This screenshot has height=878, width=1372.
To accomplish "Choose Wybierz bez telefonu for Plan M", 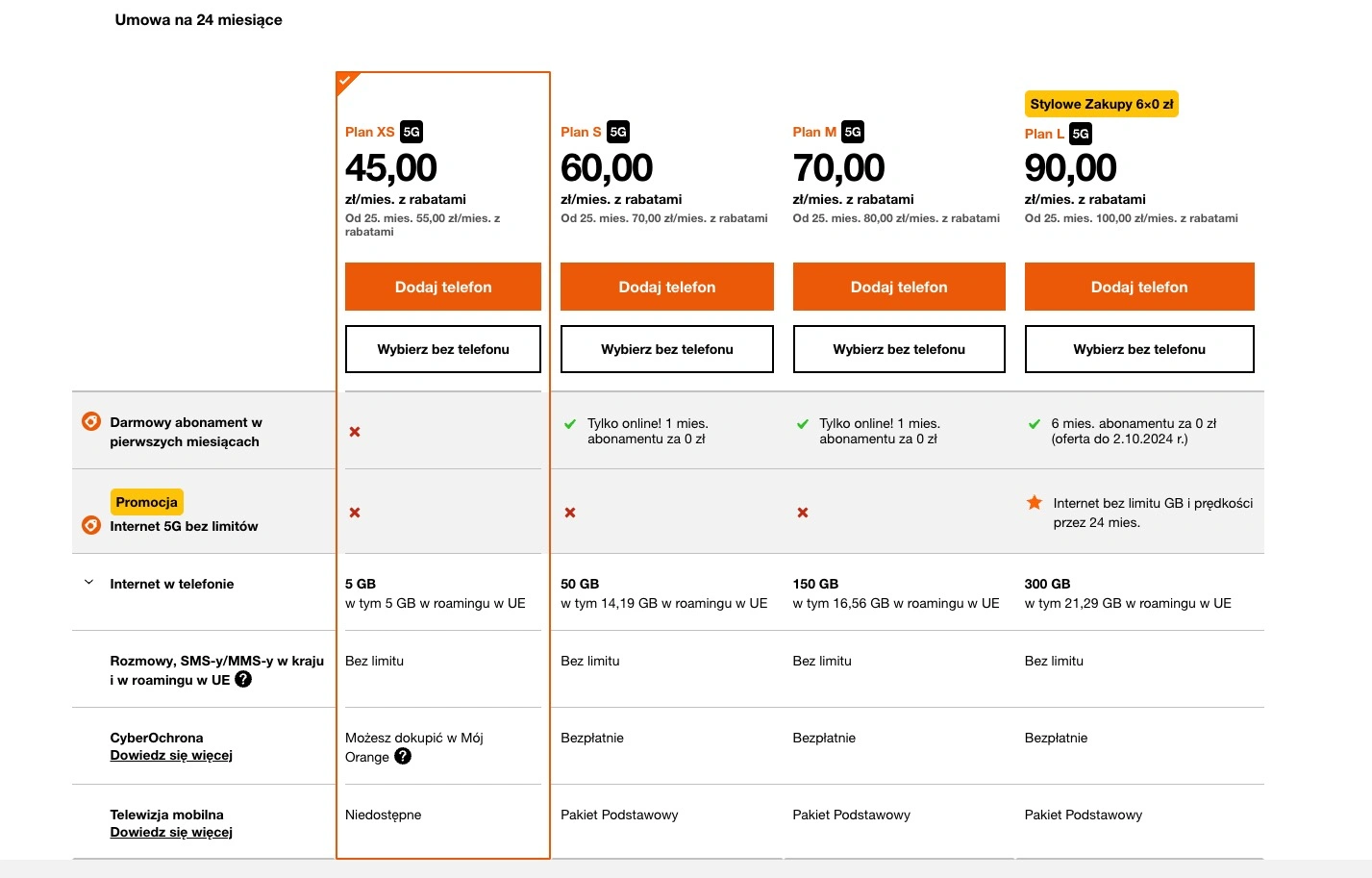I will point(899,349).
